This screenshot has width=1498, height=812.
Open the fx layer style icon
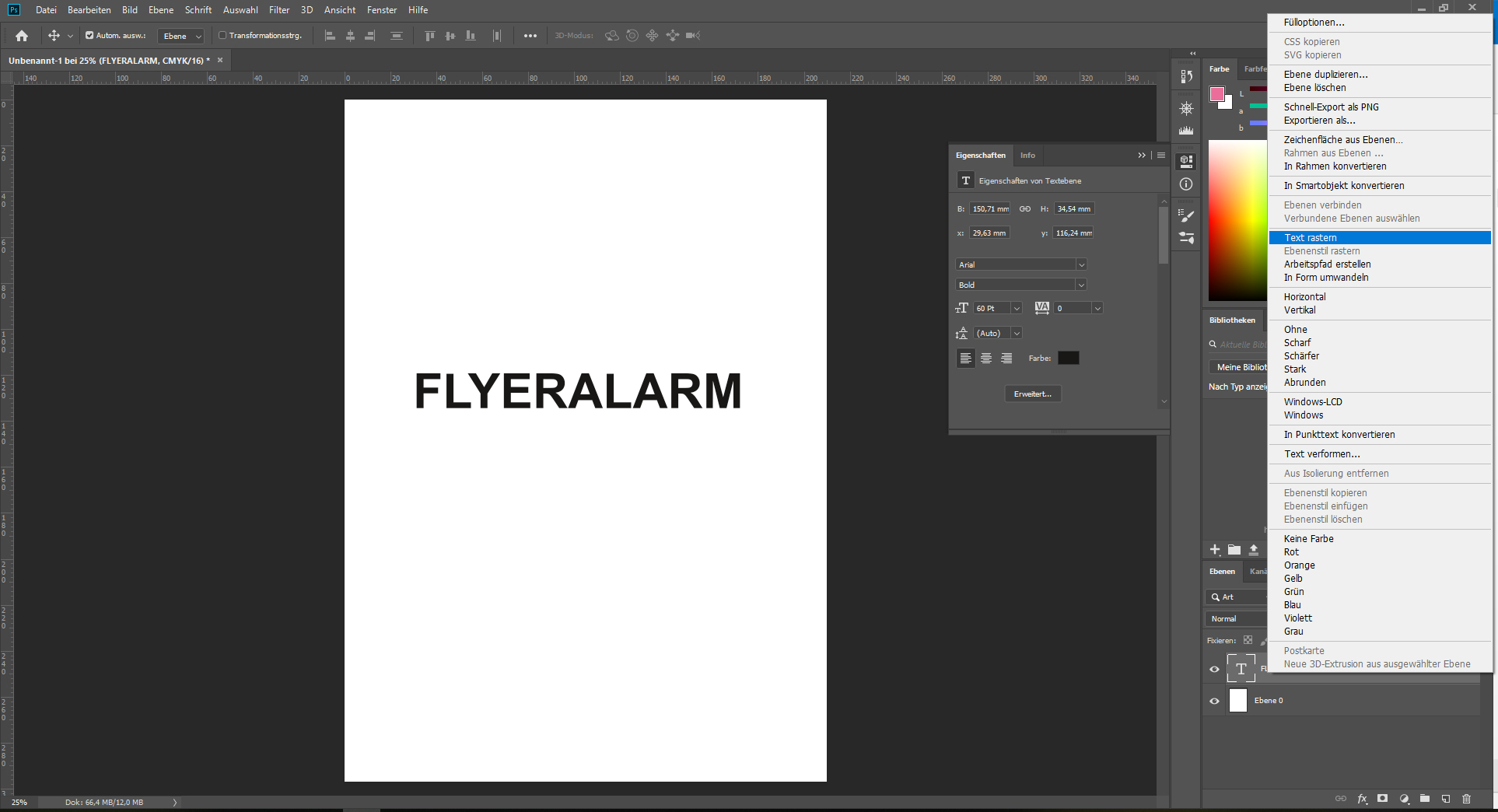coord(1362,799)
